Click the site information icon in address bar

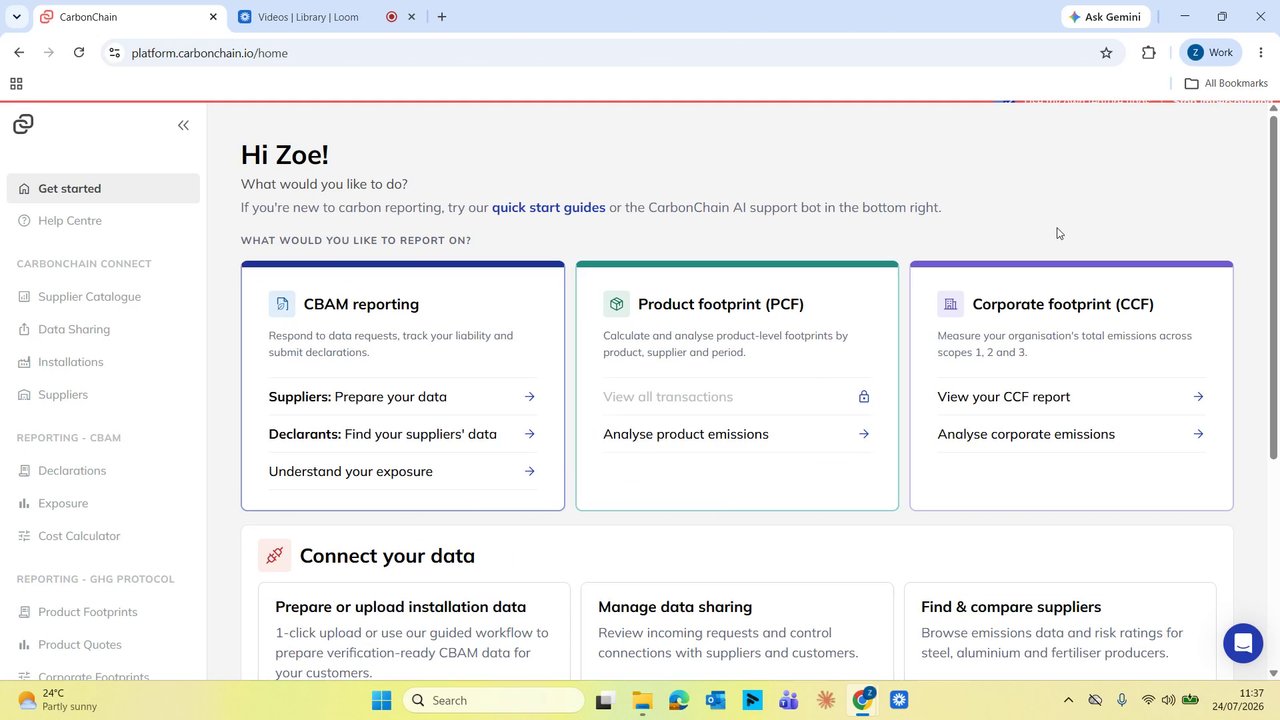coord(115,53)
